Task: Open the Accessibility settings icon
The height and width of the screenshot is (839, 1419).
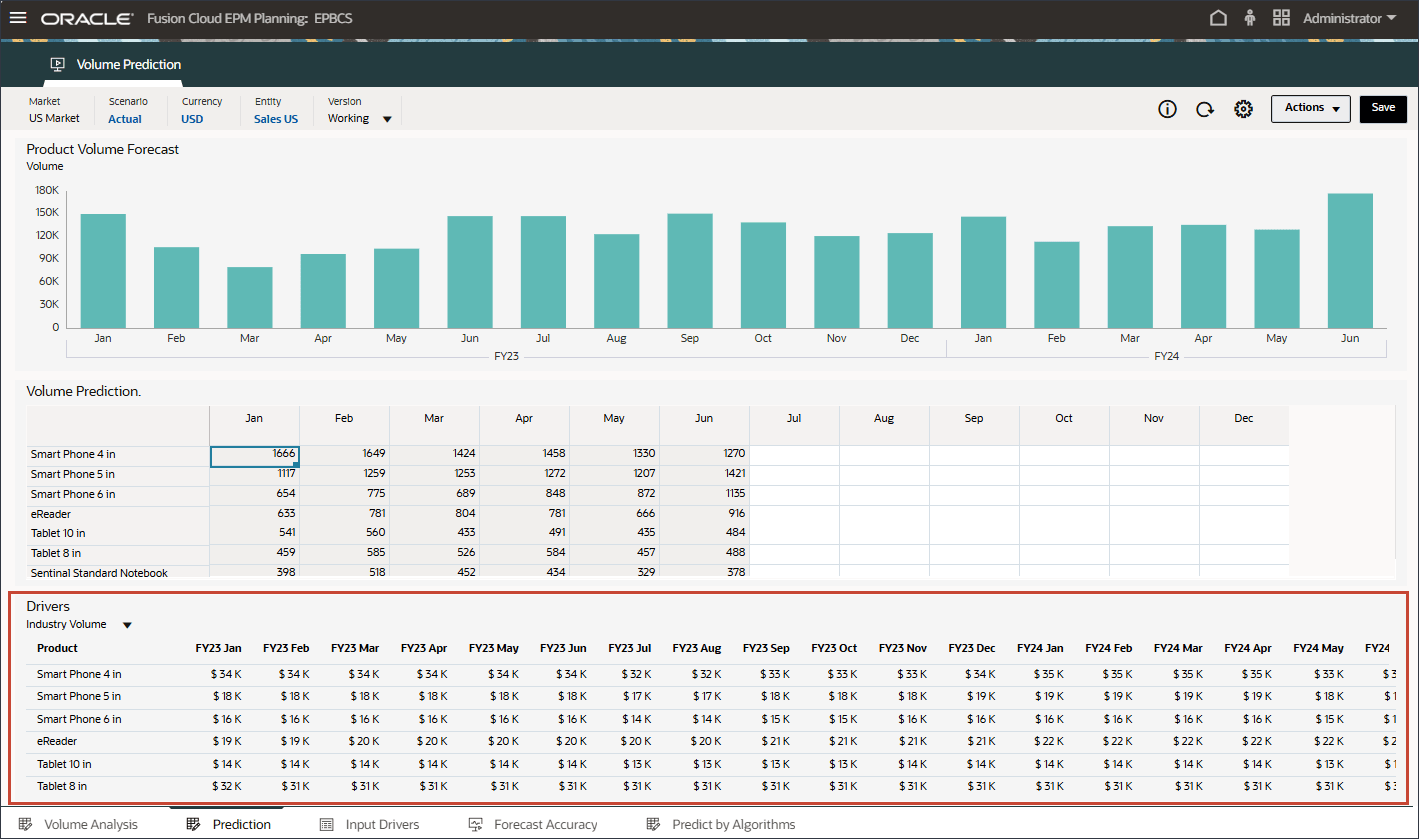Action: 1250,18
